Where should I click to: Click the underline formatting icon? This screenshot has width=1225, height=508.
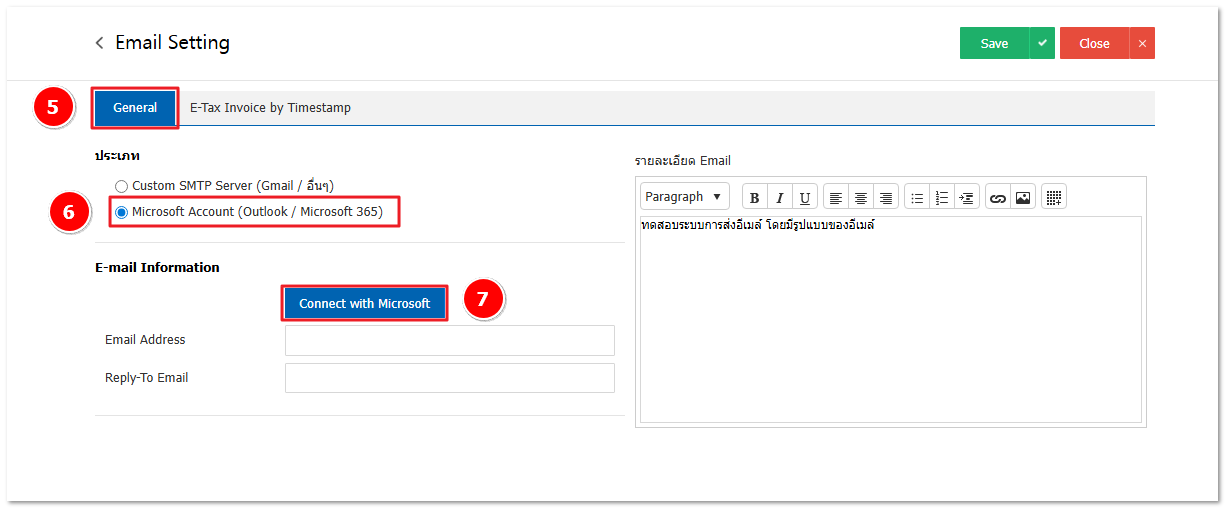tap(805, 197)
